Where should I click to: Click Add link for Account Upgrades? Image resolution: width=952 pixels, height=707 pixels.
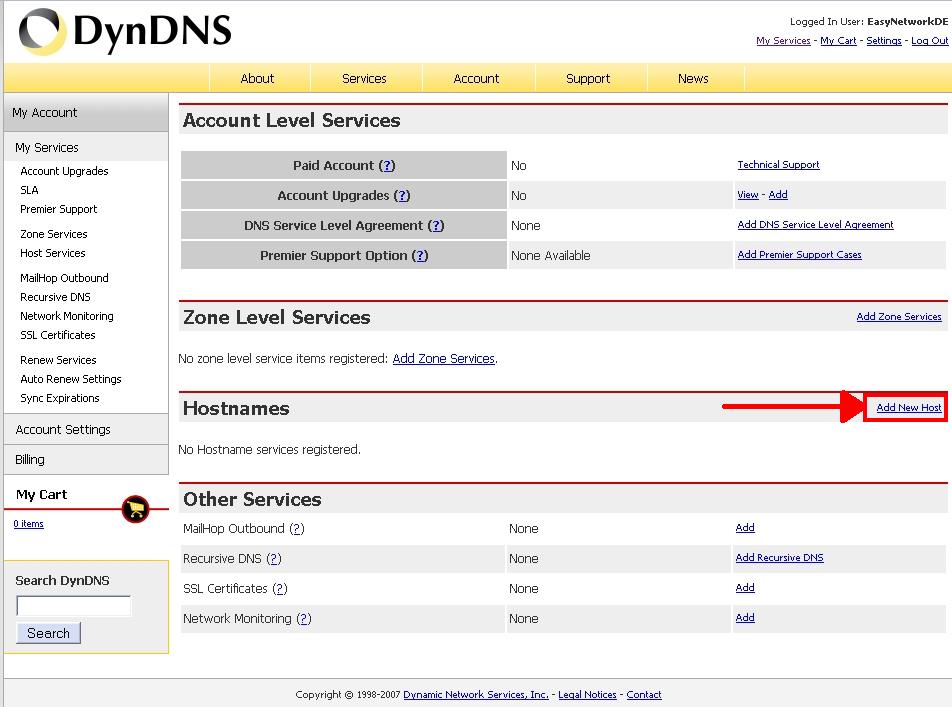click(x=778, y=194)
